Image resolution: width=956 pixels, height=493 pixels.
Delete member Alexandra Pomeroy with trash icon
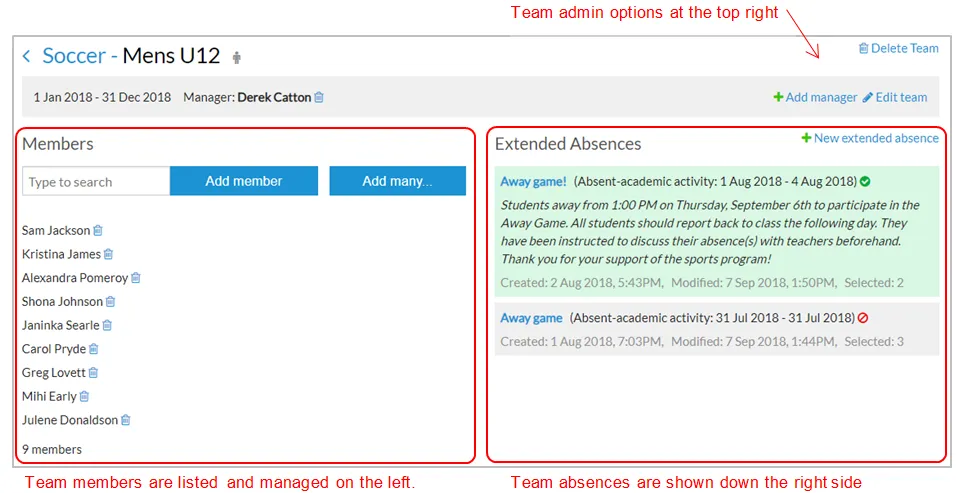pos(136,278)
